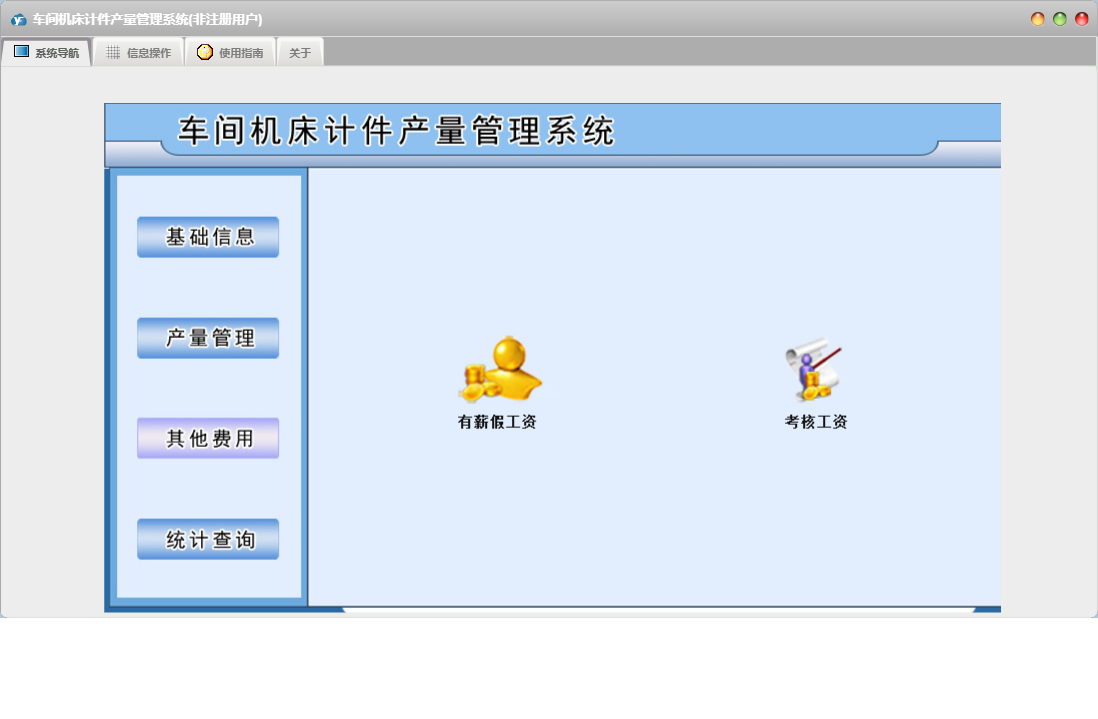Click the 车间机床计件产量管理系统 banner title
Image resolution: width=1098 pixels, height=719 pixels.
pyautogui.click(x=396, y=131)
